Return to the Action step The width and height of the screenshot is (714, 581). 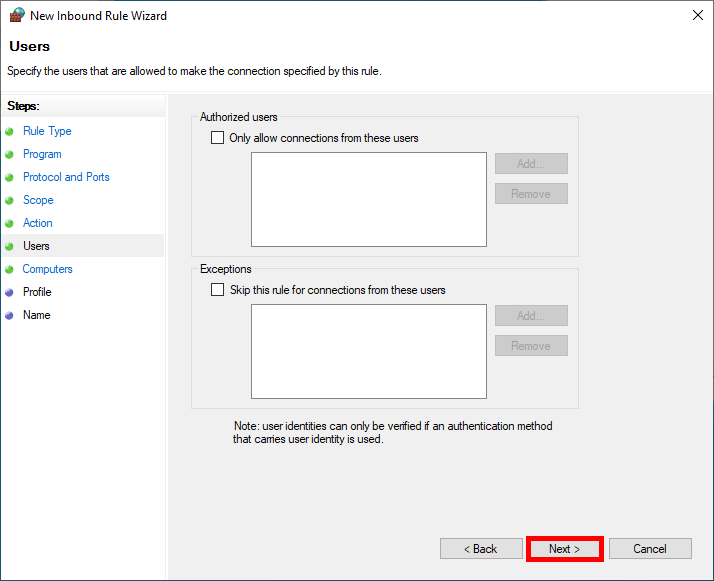[x=38, y=223]
